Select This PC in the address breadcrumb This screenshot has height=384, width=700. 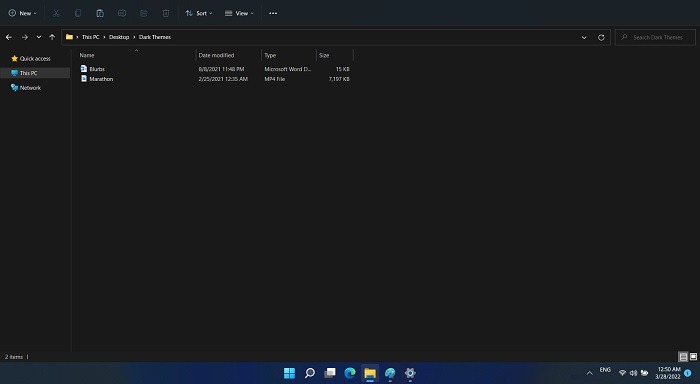pos(91,37)
